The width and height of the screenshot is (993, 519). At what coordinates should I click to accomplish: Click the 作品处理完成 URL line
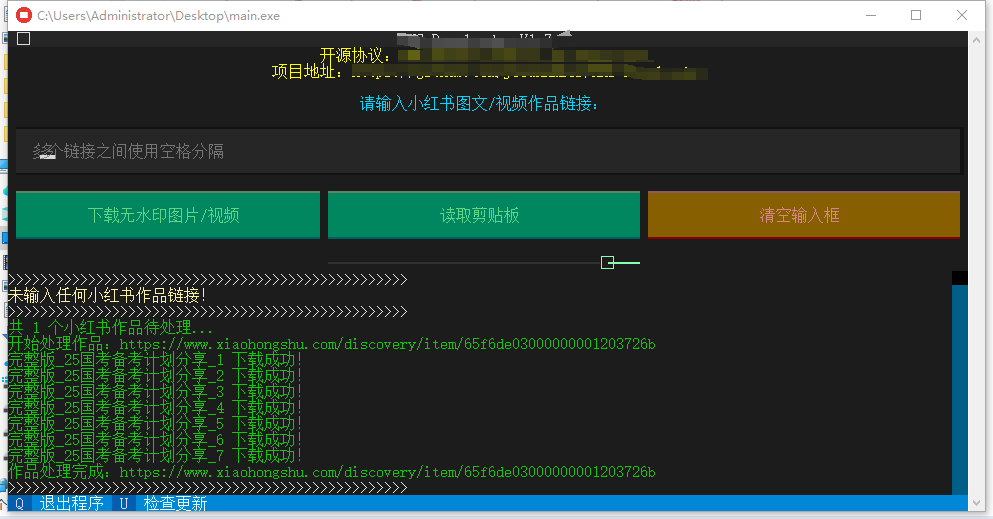[x=331, y=472]
